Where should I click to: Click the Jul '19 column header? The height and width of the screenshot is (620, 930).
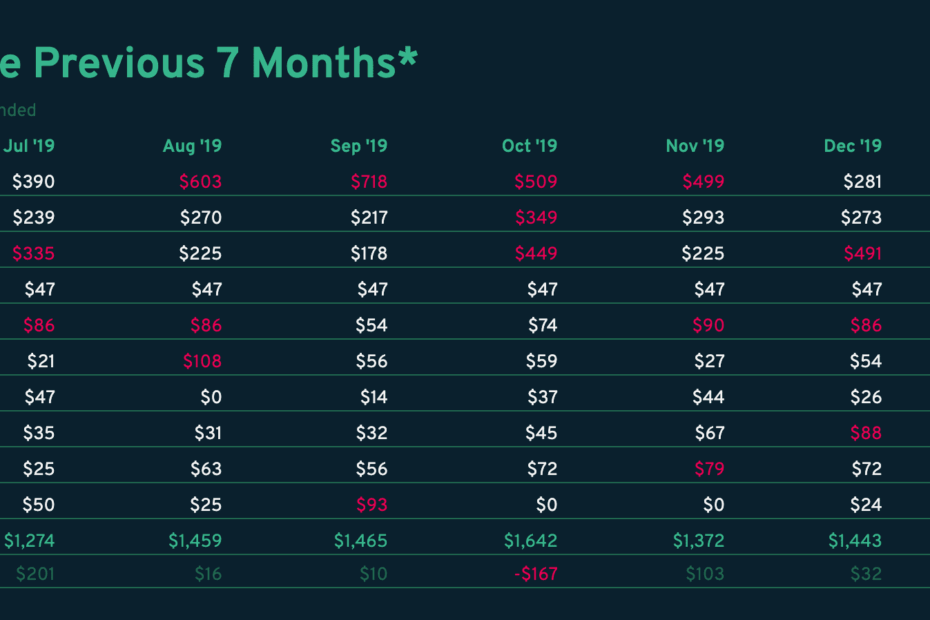tap(29, 146)
